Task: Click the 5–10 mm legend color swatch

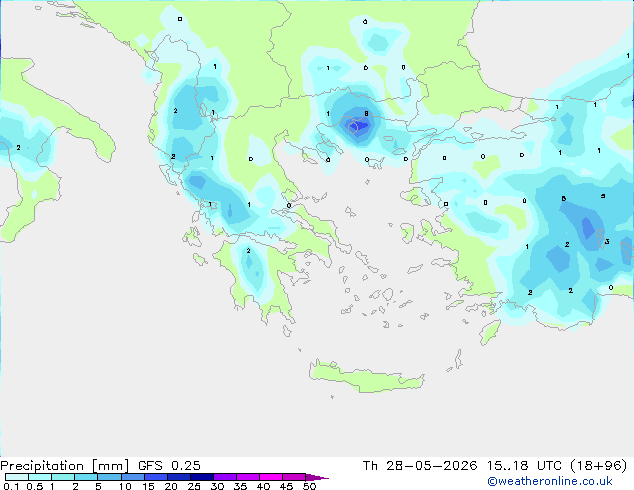Action: tap(109, 477)
